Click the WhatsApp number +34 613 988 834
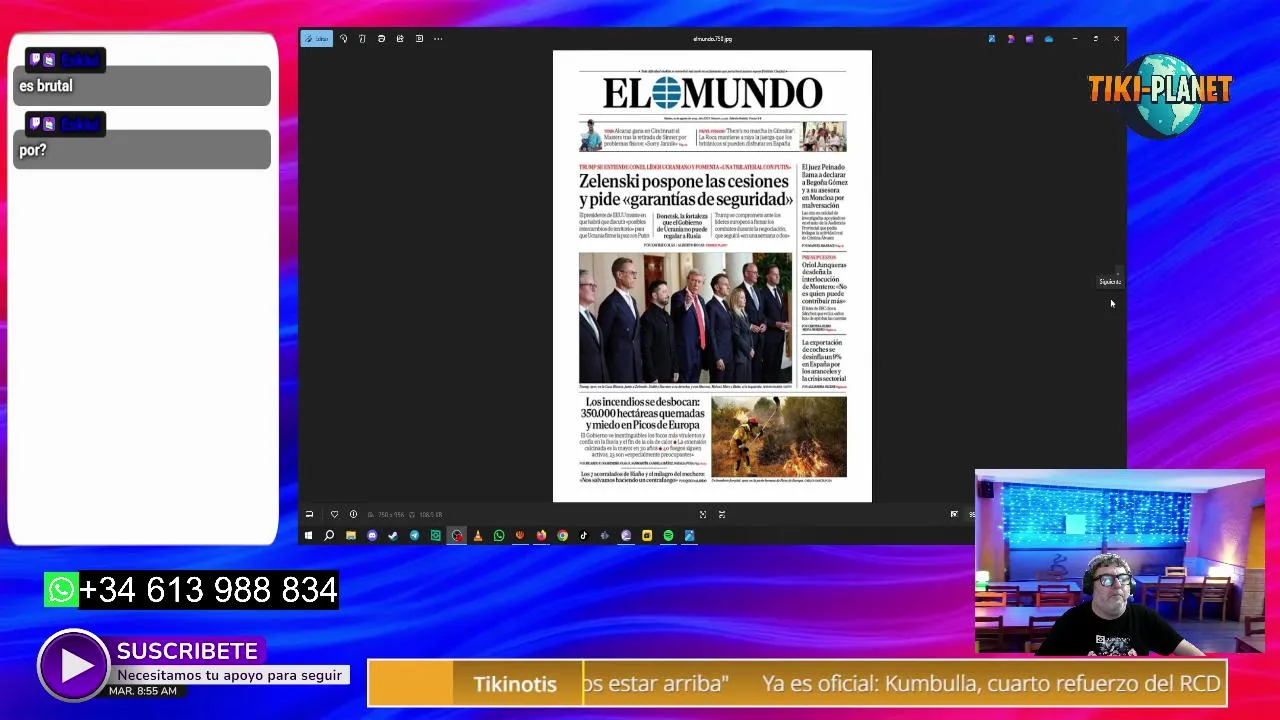Viewport: 1280px width, 720px height. (x=208, y=590)
